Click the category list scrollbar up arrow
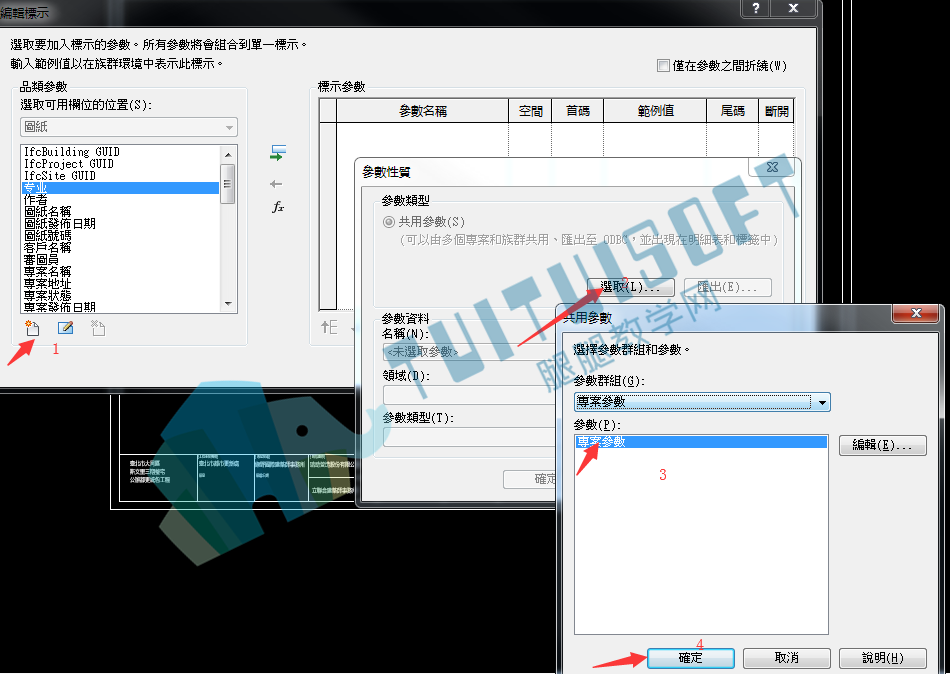This screenshot has width=950, height=674. click(x=228, y=154)
